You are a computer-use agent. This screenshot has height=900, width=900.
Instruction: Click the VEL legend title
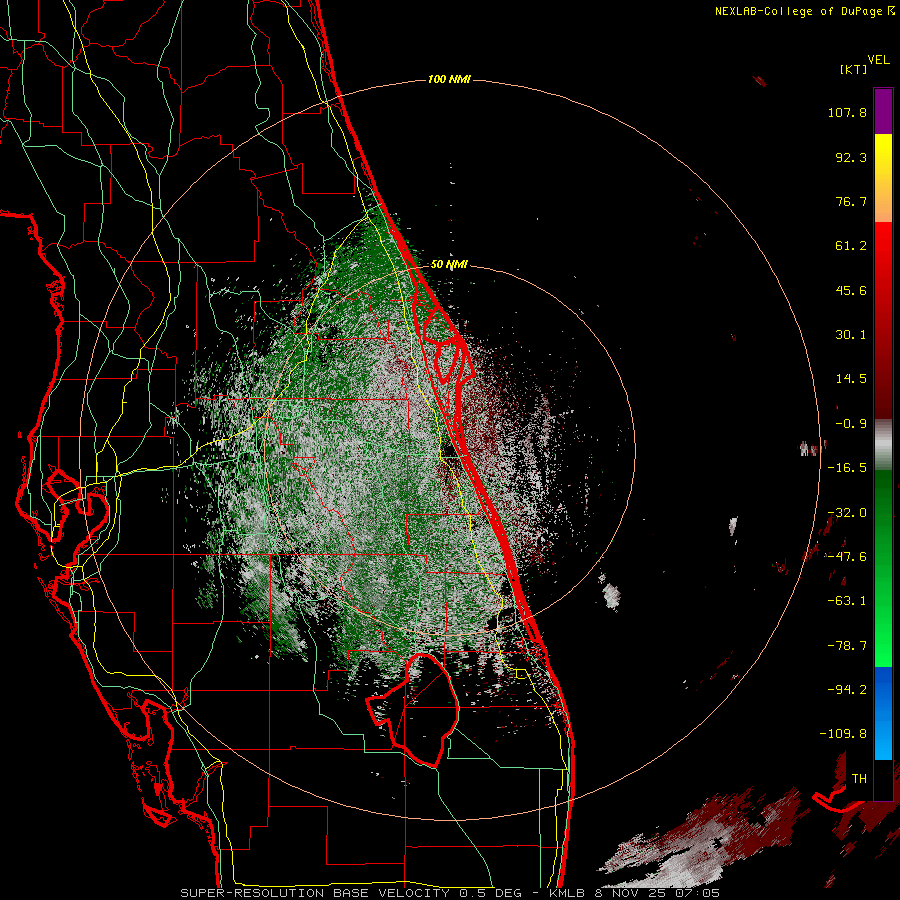[878, 59]
